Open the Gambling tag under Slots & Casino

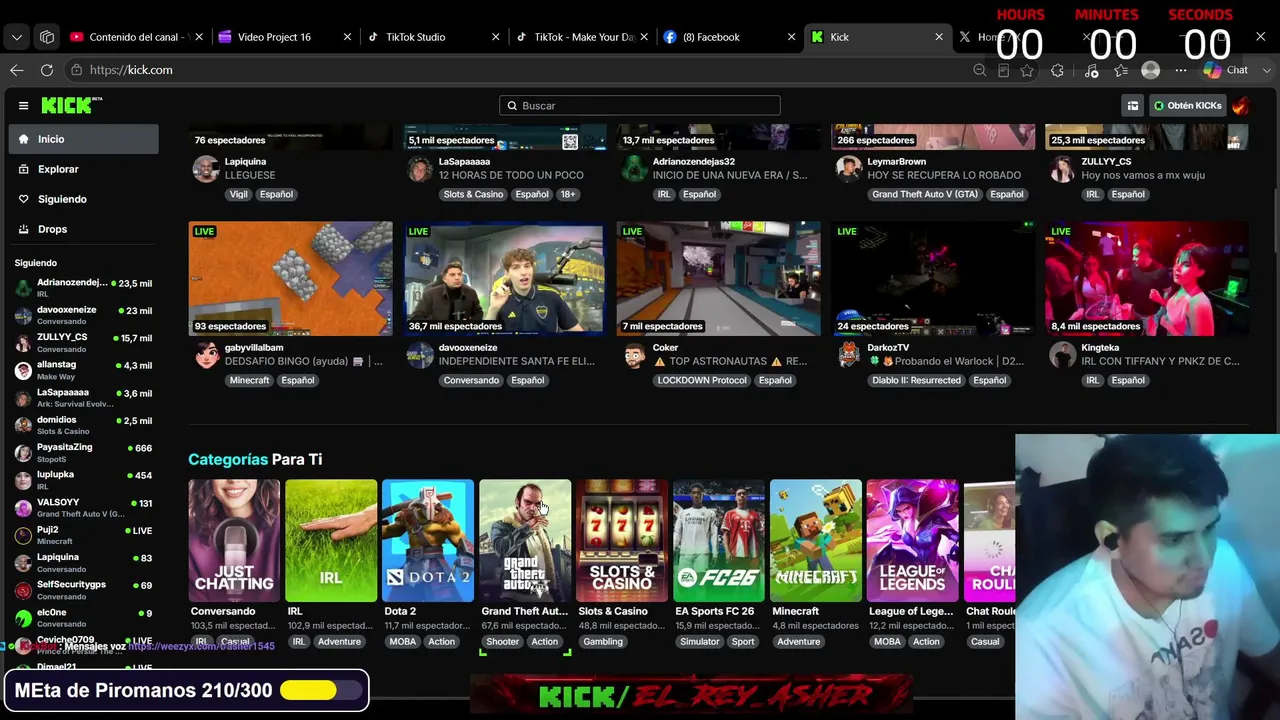point(603,642)
